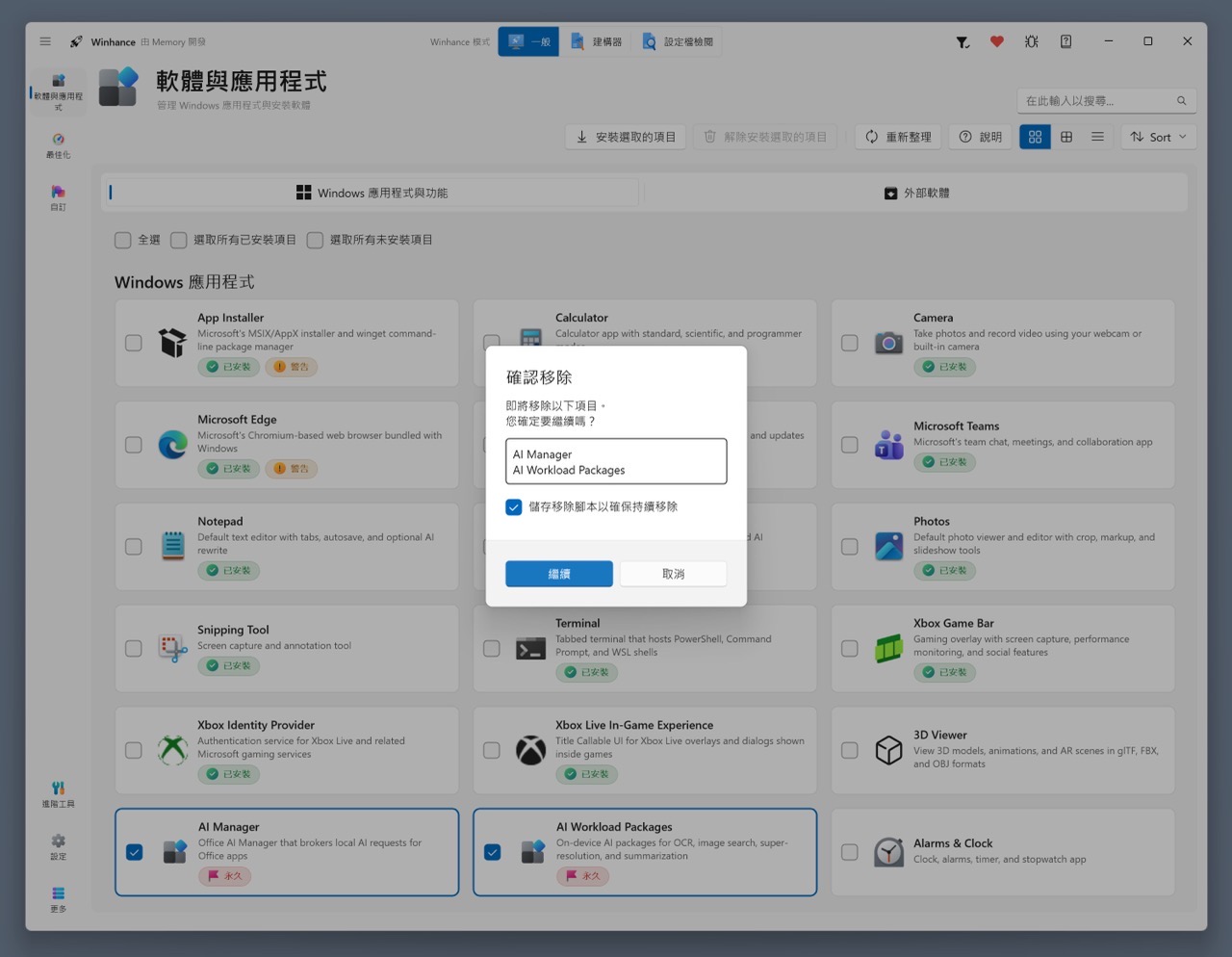Check the Microsoft Edge checkbox

click(x=134, y=445)
